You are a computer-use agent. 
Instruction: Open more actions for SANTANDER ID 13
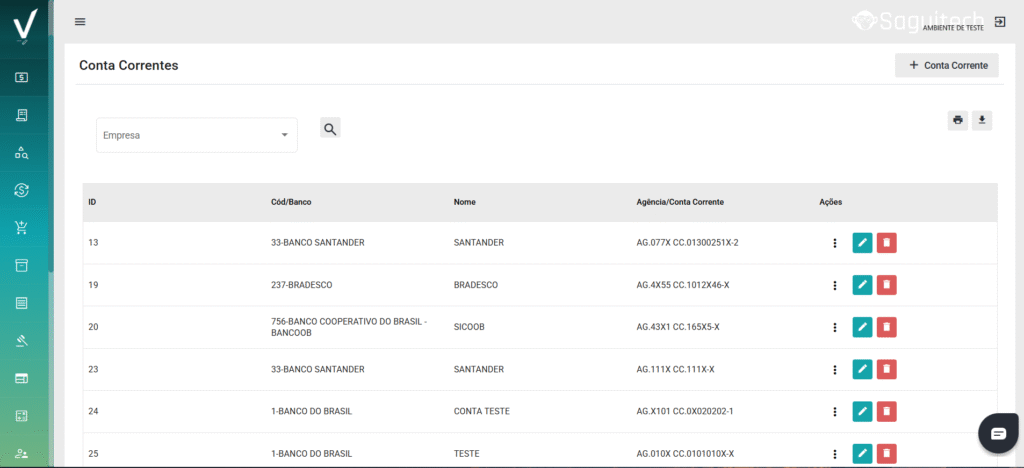tap(835, 243)
